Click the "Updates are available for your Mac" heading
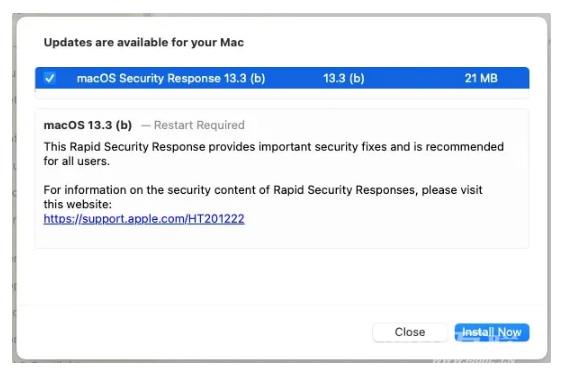 [x=144, y=42]
